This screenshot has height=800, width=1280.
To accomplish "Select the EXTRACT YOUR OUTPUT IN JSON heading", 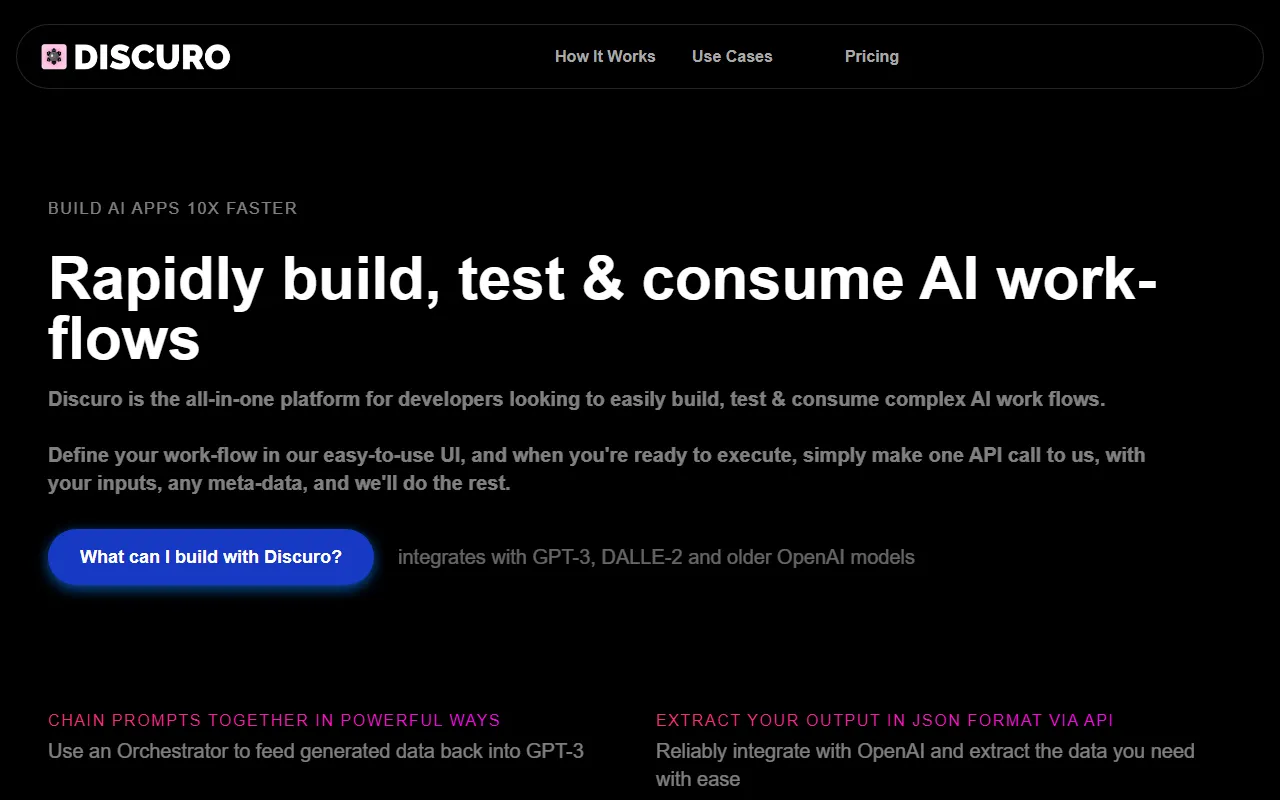I will pyautogui.click(x=884, y=720).
